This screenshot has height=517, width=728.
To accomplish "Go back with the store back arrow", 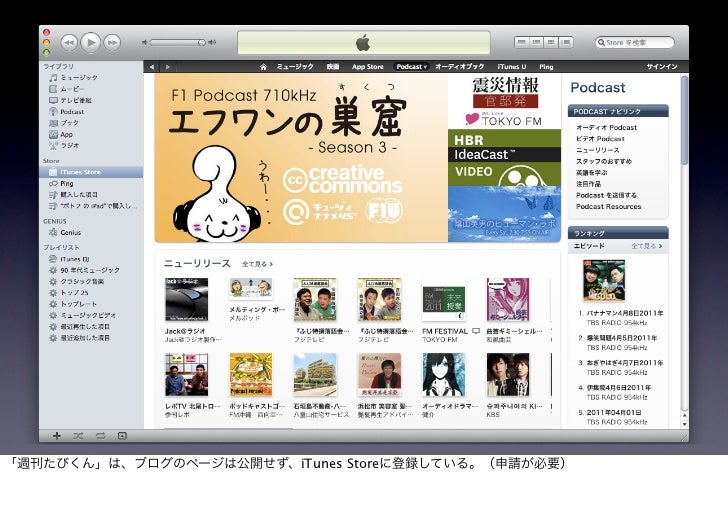I will [152, 67].
